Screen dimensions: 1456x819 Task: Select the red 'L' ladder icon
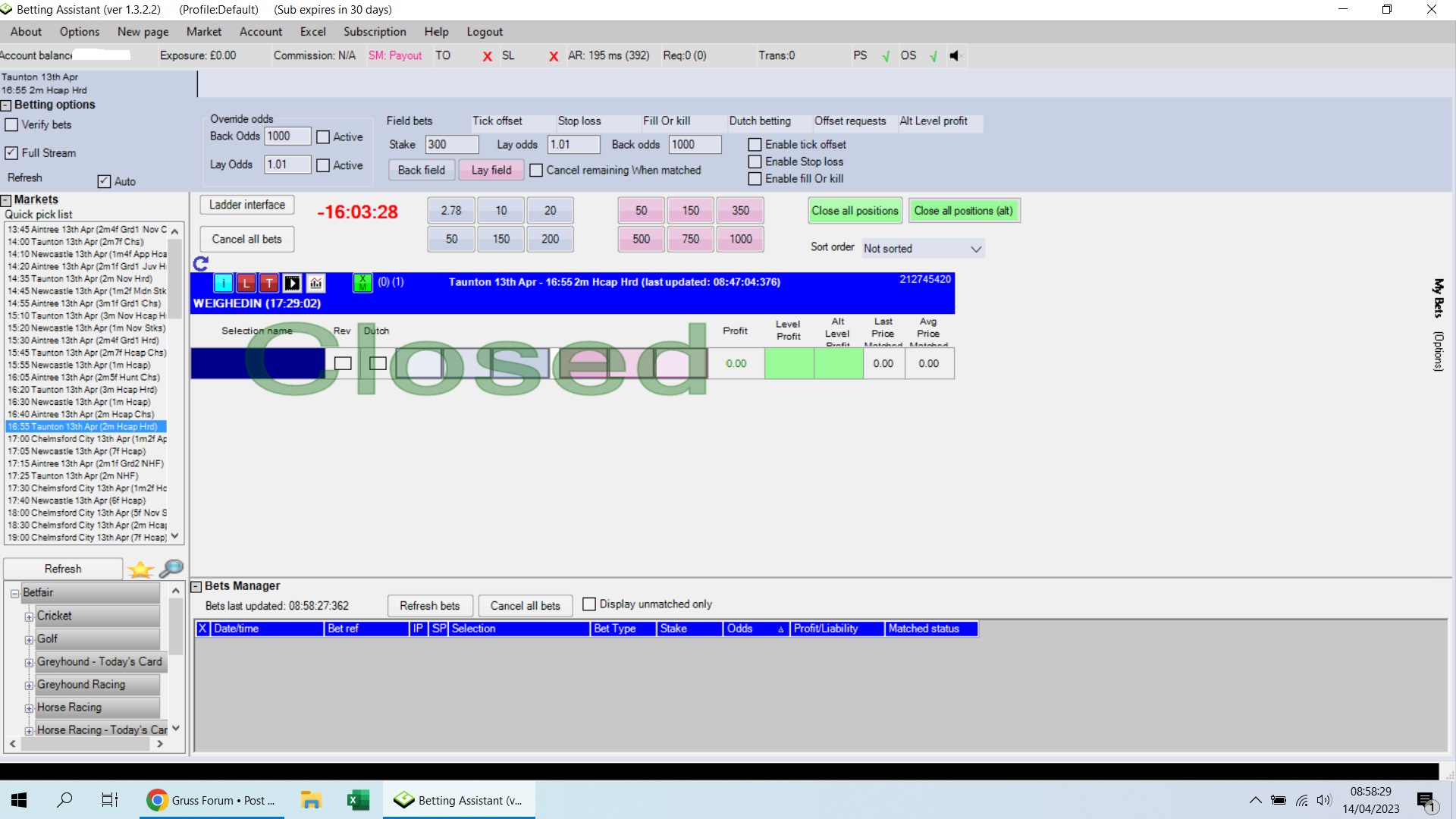(246, 283)
